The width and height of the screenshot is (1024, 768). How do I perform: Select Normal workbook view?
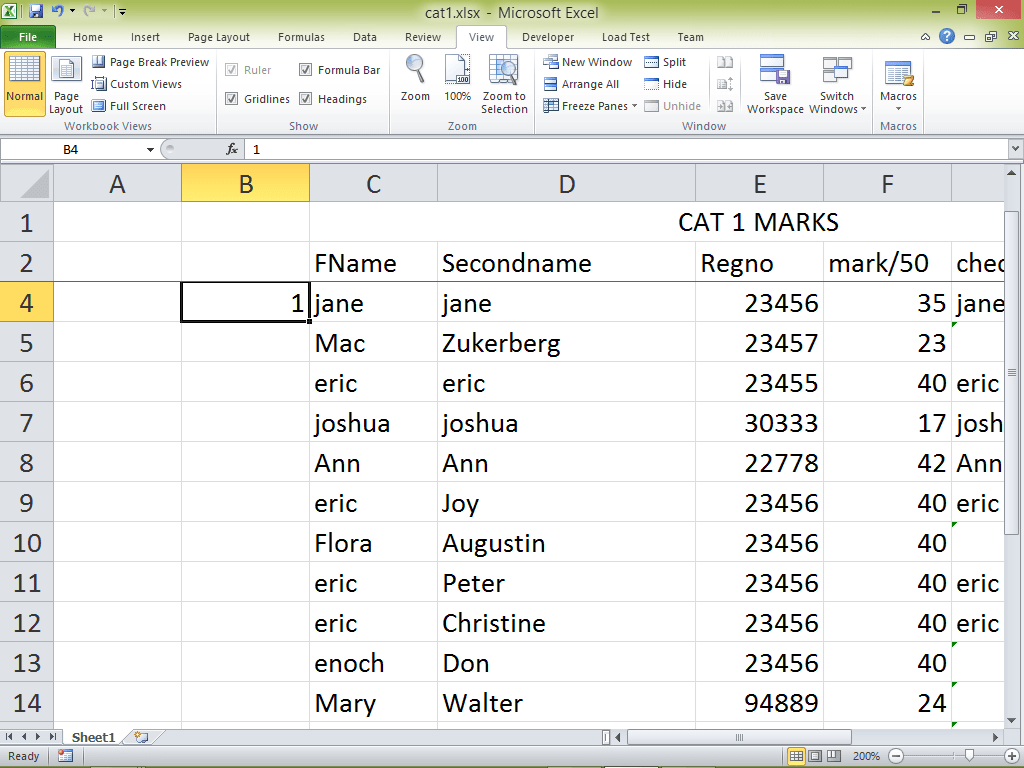pyautogui.click(x=23, y=82)
